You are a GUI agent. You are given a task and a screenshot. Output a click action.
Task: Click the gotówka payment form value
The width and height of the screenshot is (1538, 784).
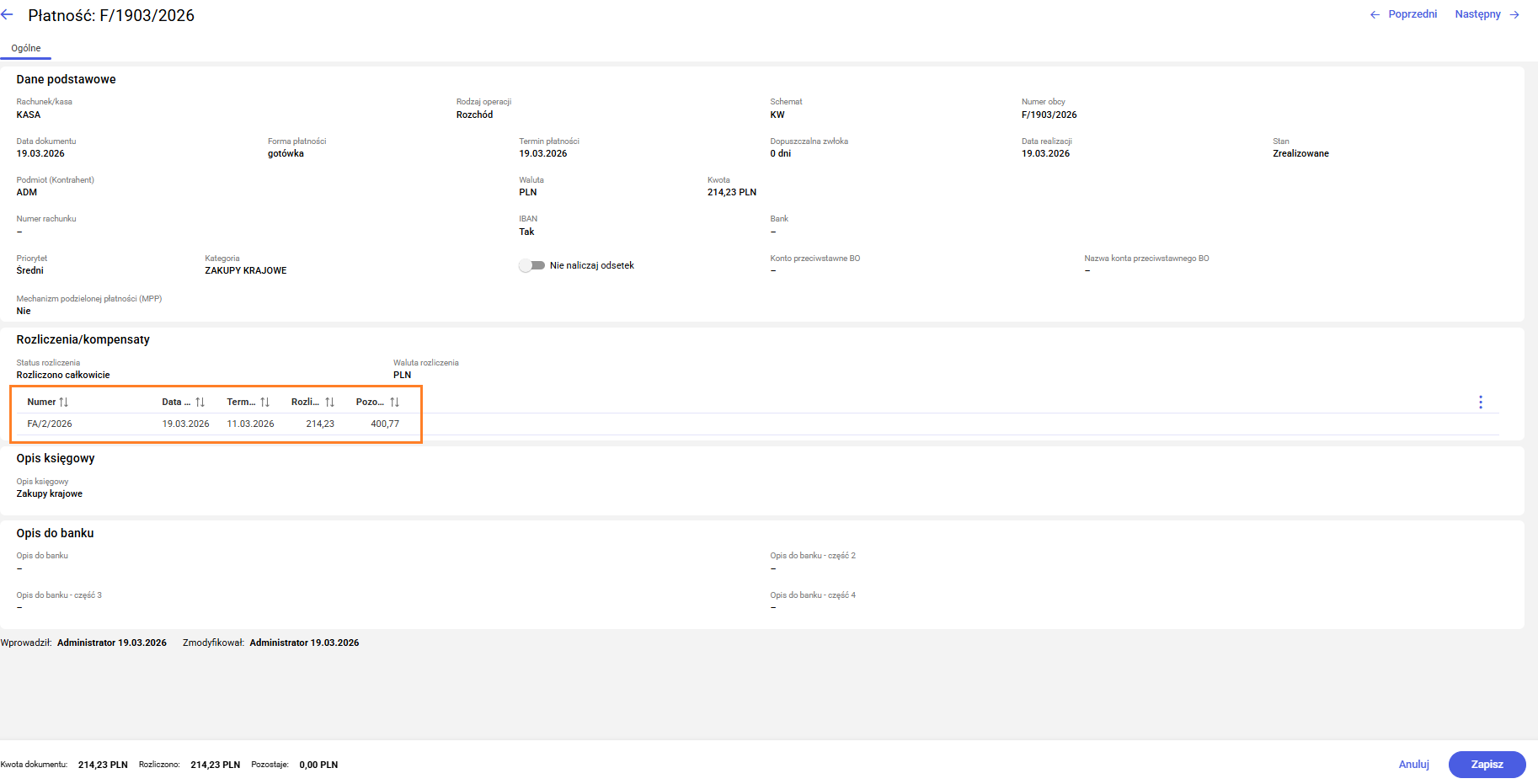pos(286,154)
